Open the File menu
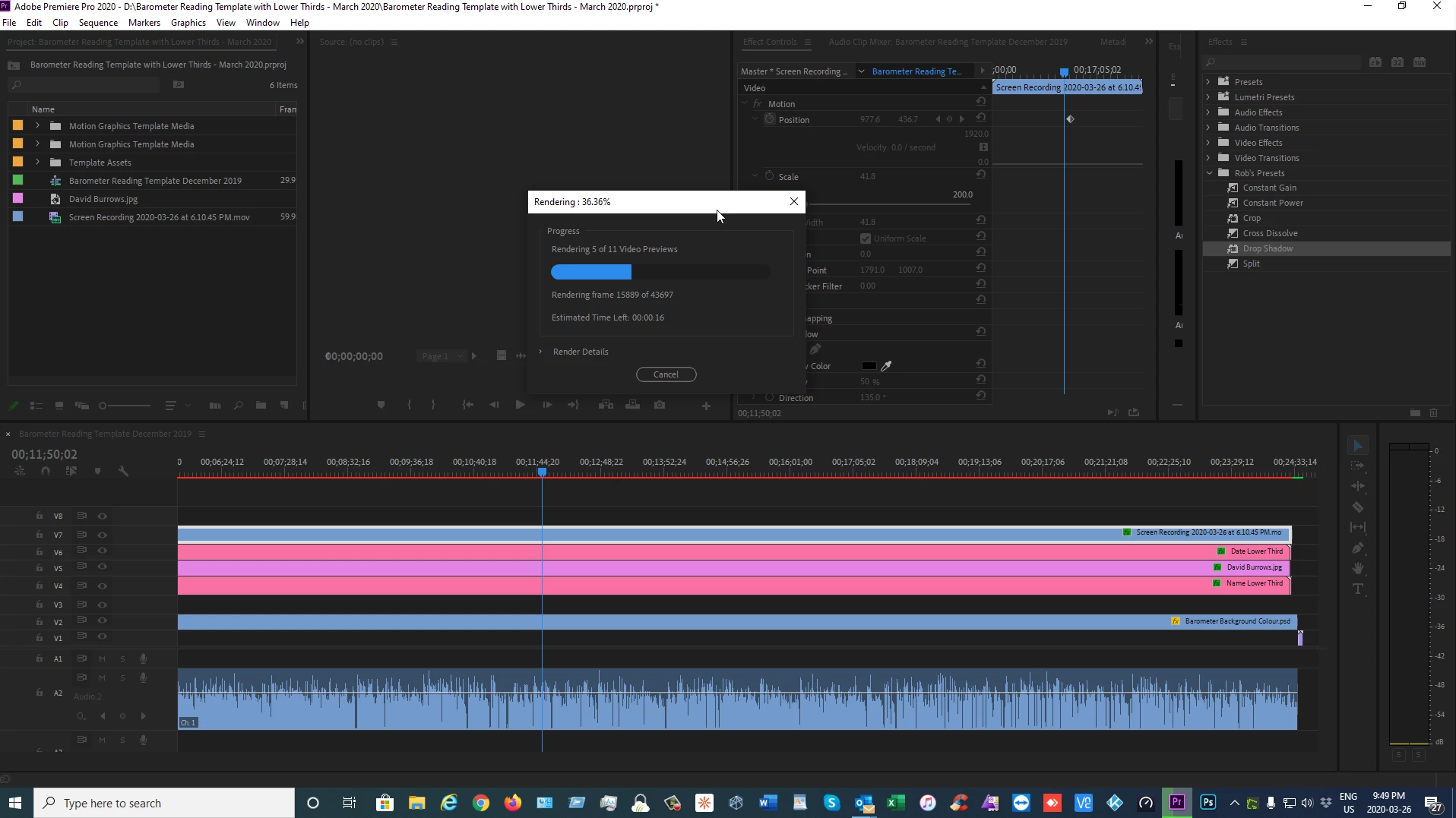 coord(9,22)
